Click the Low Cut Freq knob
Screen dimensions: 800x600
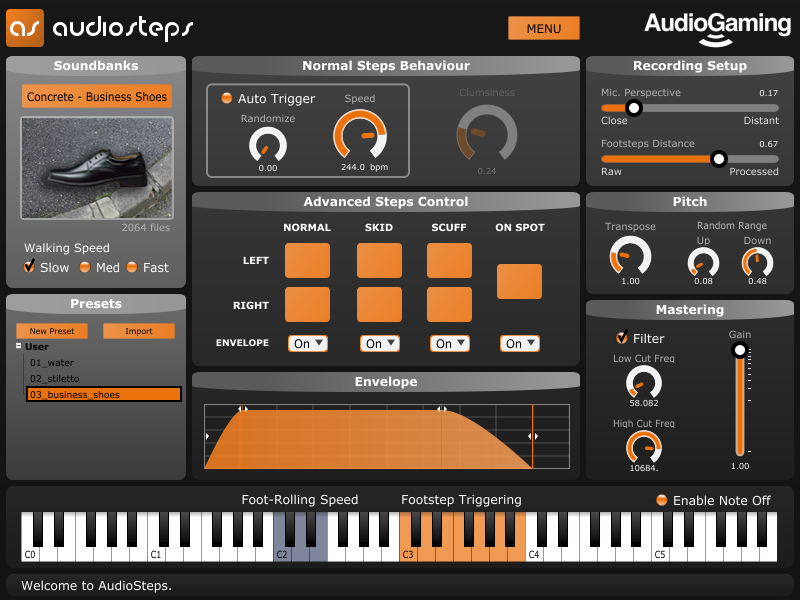tap(643, 382)
